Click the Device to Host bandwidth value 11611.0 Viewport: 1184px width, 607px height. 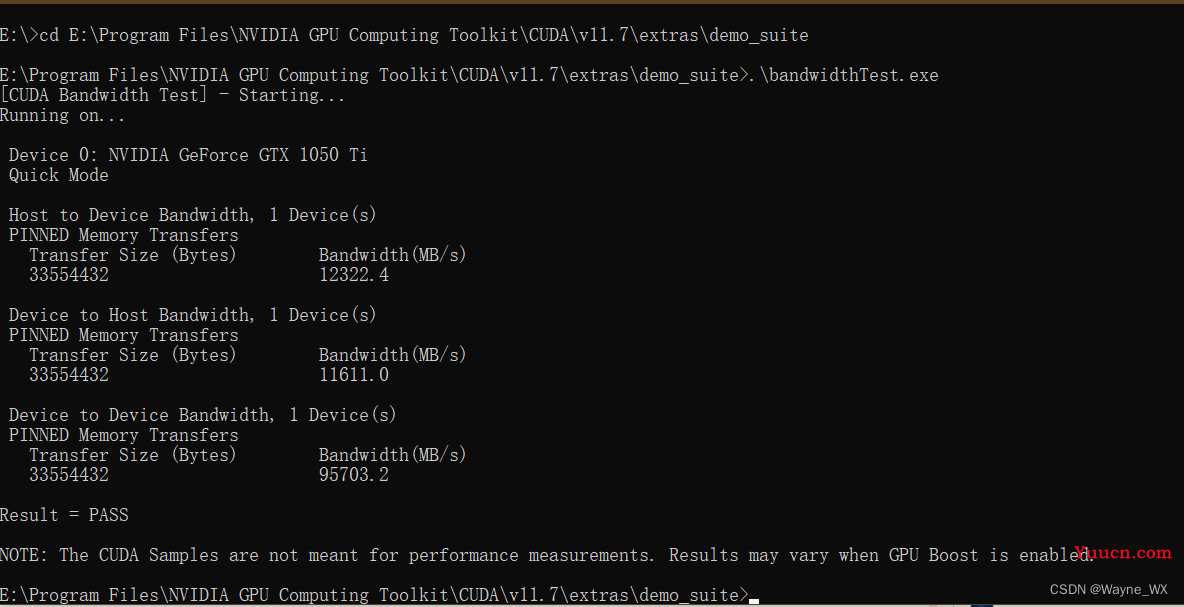[x=354, y=375]
